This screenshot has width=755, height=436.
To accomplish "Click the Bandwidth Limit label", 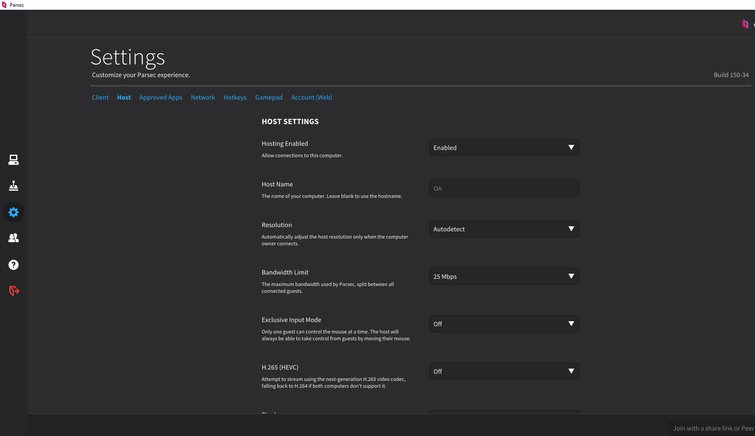I will pyautogui.click(x=285, y=272).
